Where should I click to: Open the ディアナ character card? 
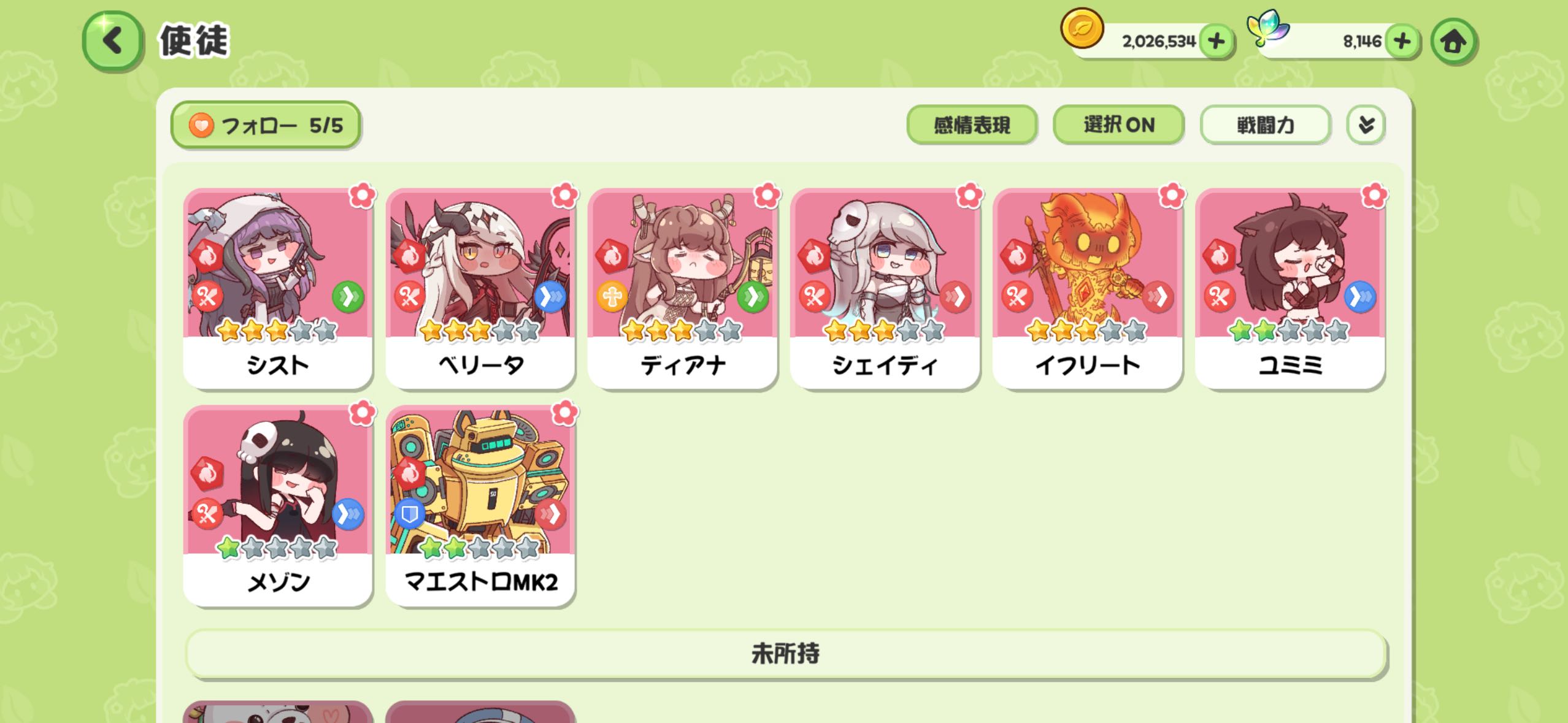683,288
